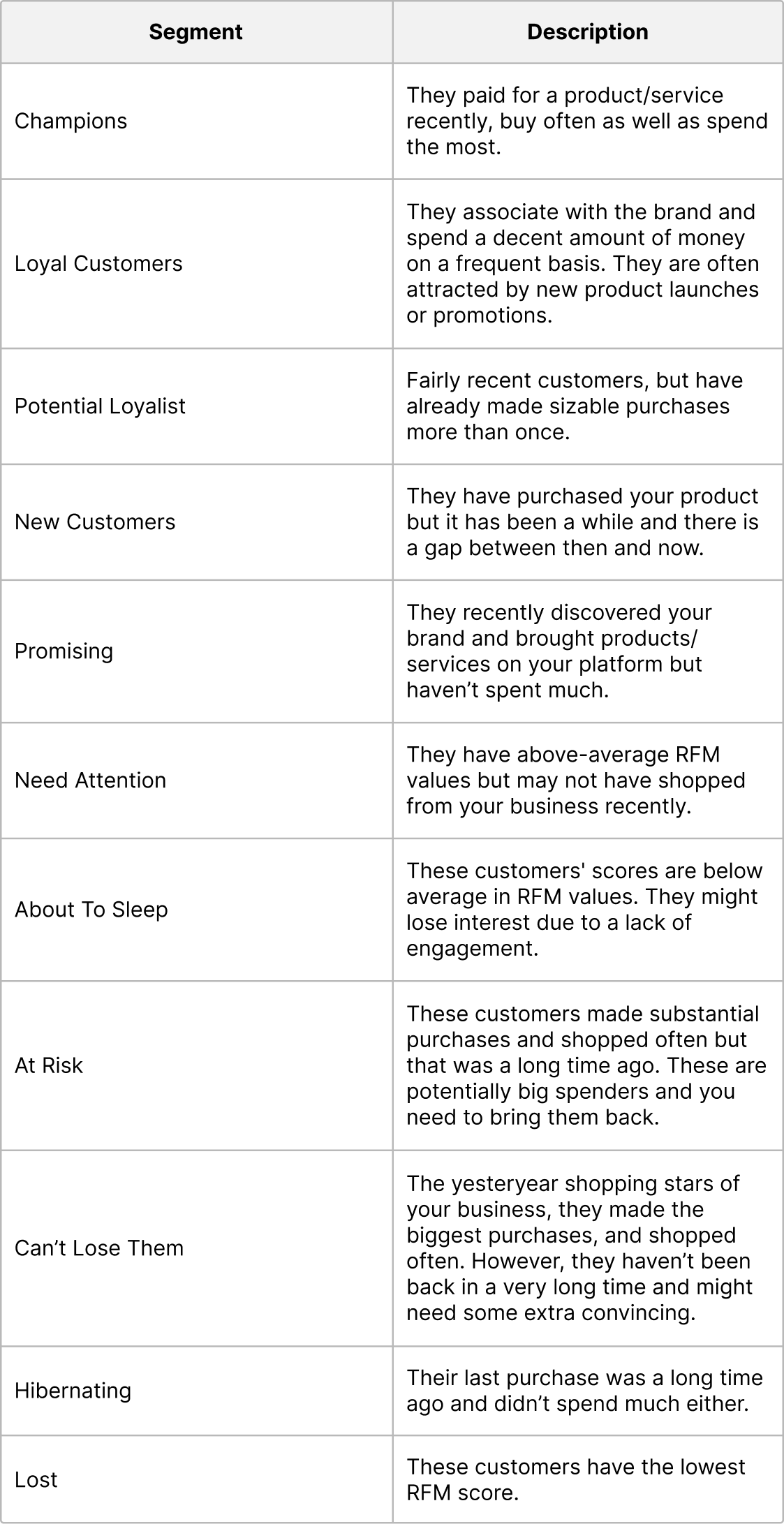The height and width of the screenshot is (1524, 784).
Task: Select the Promising segment cell
Action: pyautogui.click(x=64, y=651)
